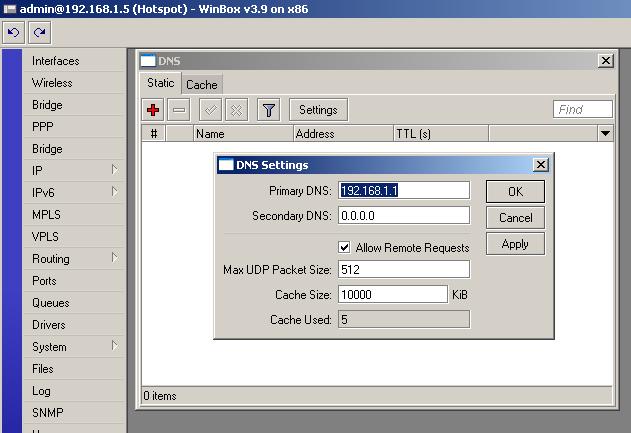Open PPP in the sidebar
Screen dimensions: 631x433
[74, 127]
